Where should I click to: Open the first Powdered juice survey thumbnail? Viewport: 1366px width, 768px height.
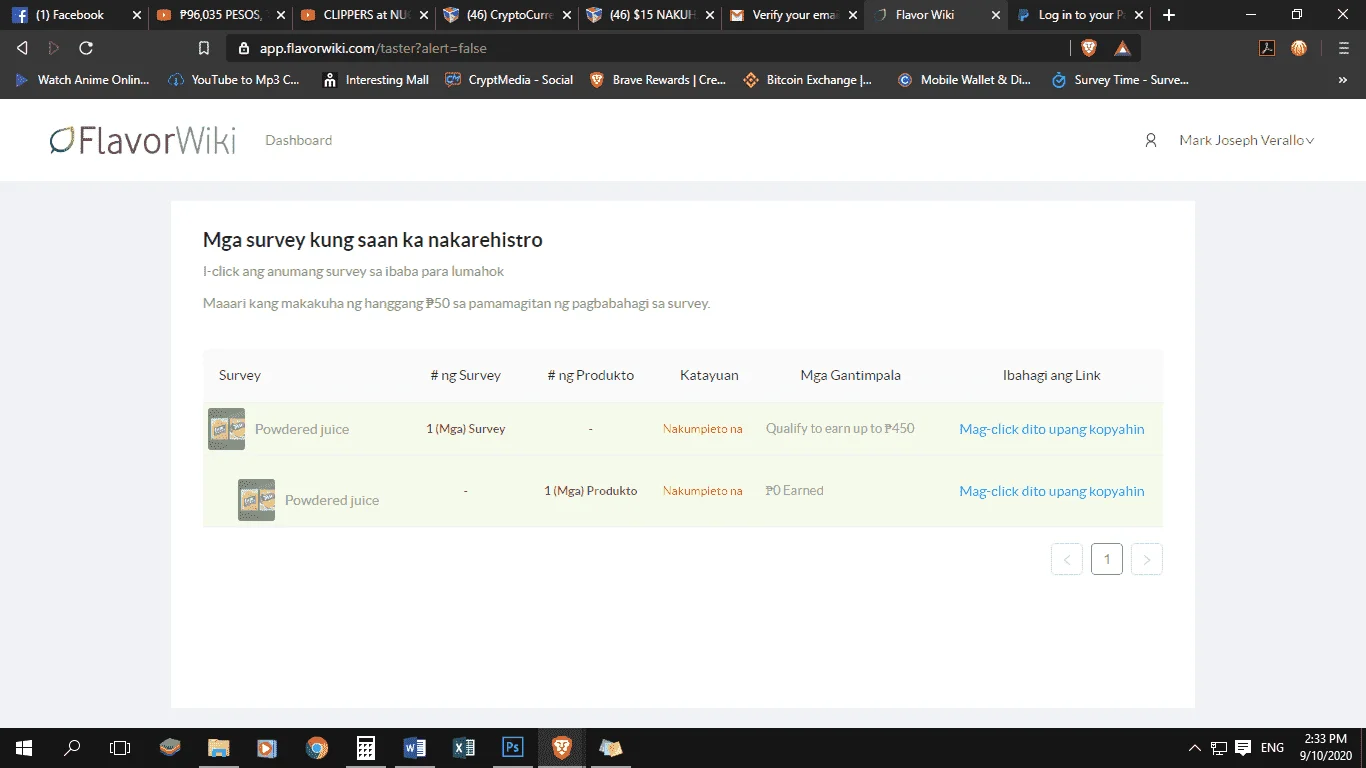point(226,429)
